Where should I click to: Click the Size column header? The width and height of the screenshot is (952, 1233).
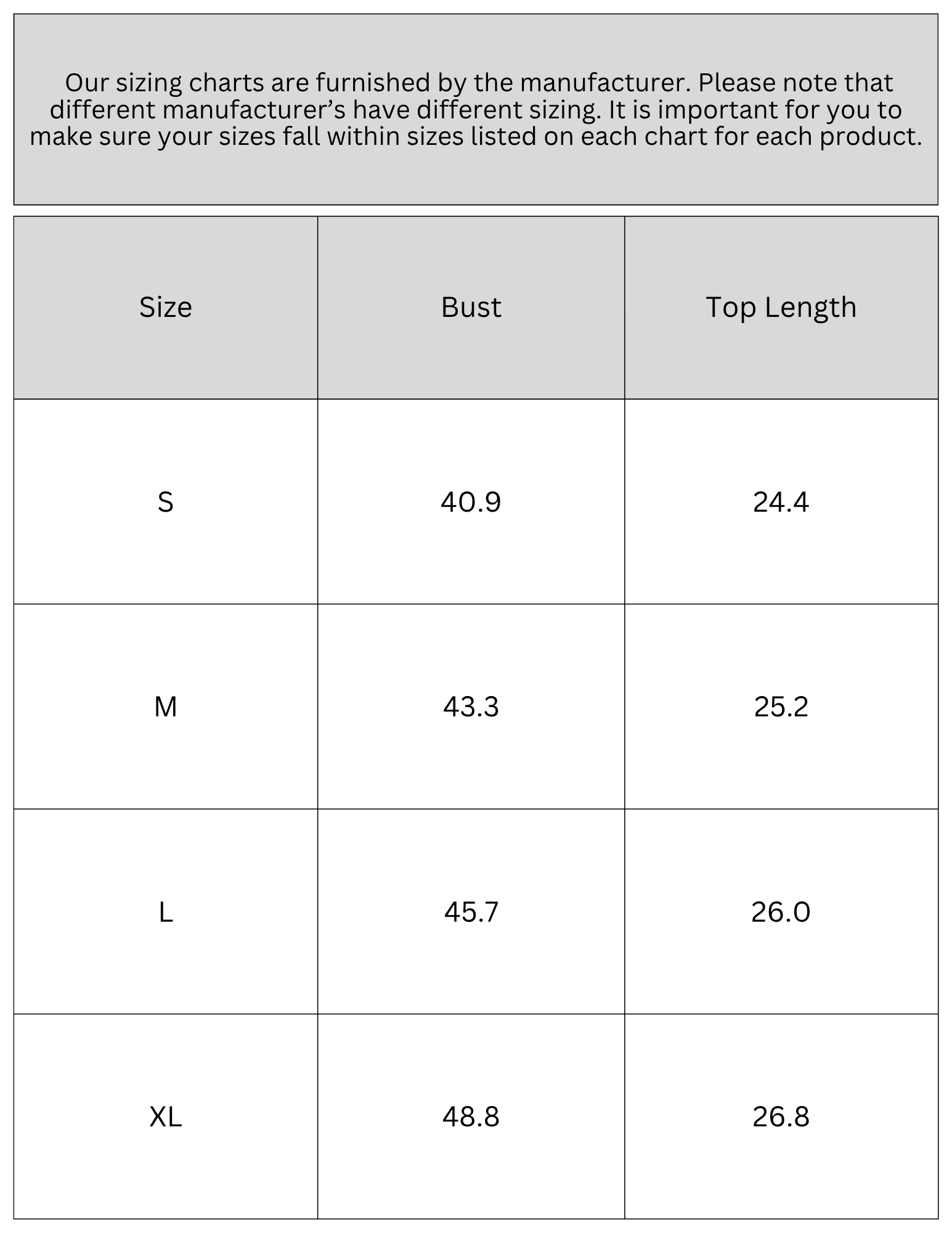coord(165,307)
